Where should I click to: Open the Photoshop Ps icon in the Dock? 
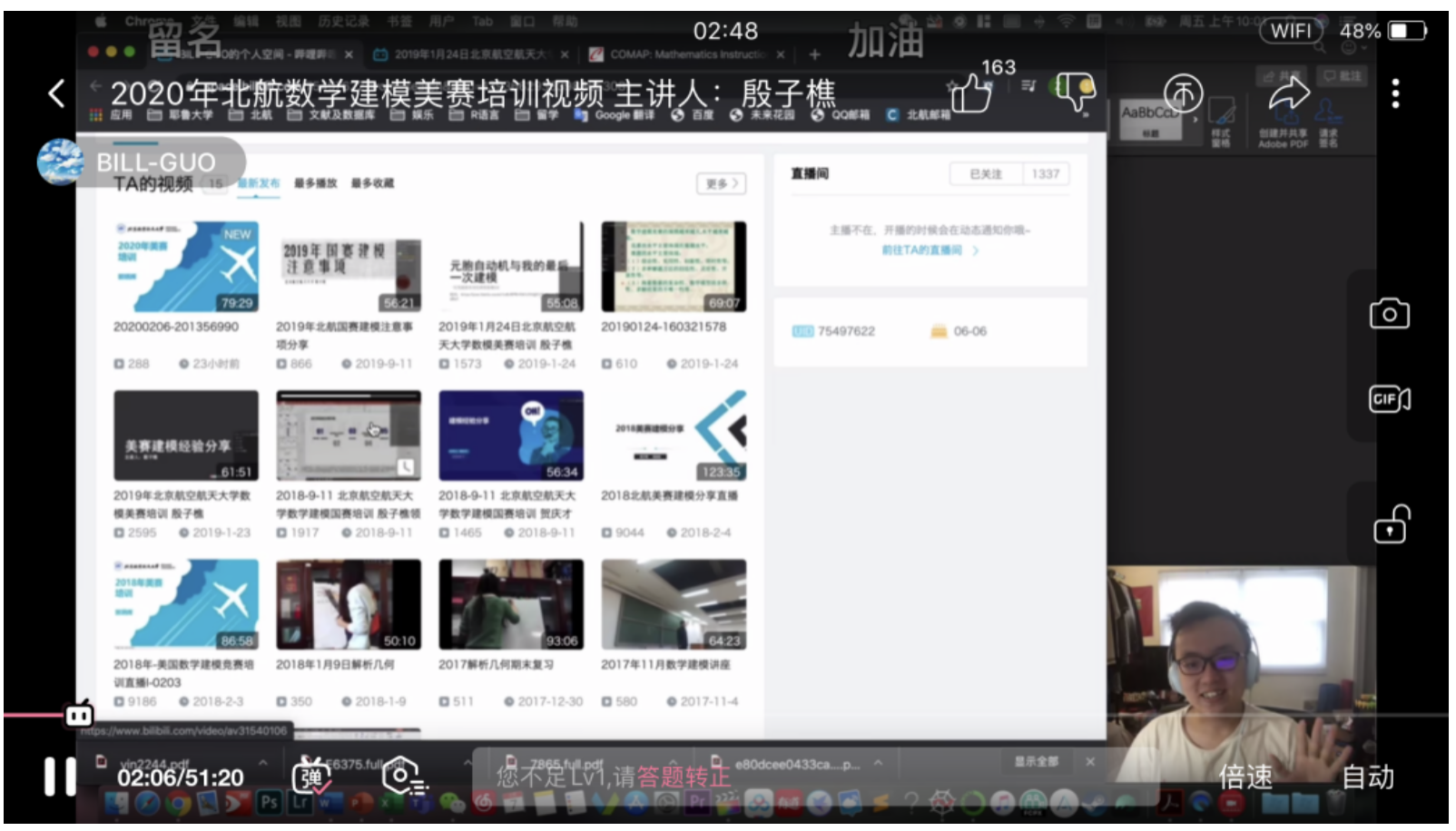(269, 802)
